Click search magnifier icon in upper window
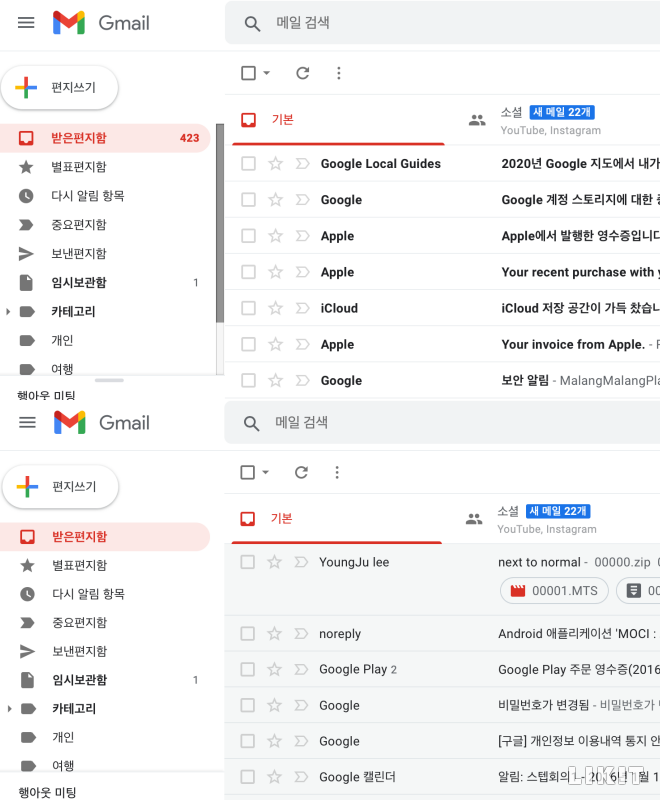 [x=252, y=23]
